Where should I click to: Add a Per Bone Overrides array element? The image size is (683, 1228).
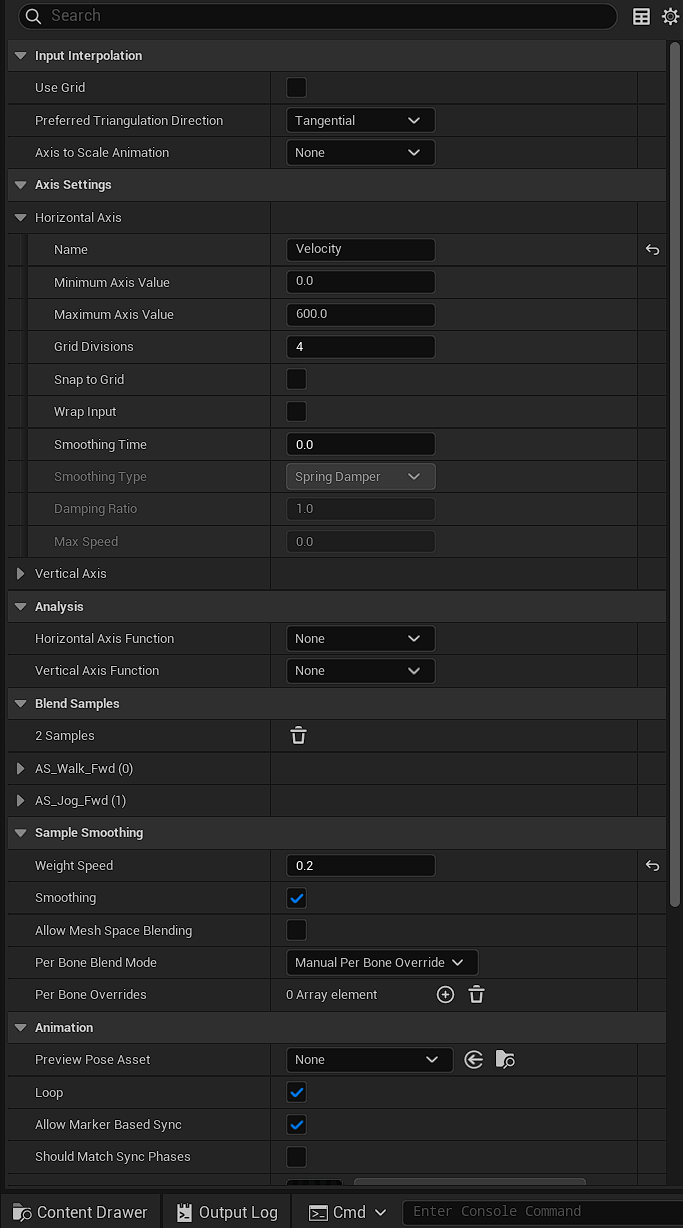(x=446, y=995)
